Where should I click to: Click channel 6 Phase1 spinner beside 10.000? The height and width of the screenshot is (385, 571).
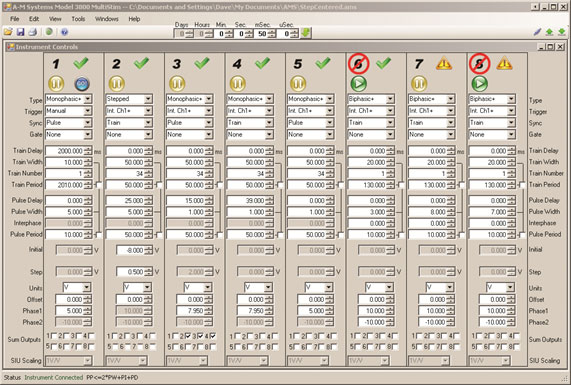(x=390, y=311)
